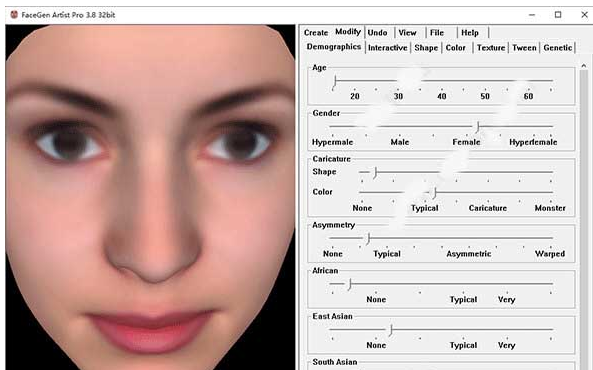This screenshot has height=370, width=593.
Task: Click the Asymmetric label under Asymmetry
Action: (469, 254)
